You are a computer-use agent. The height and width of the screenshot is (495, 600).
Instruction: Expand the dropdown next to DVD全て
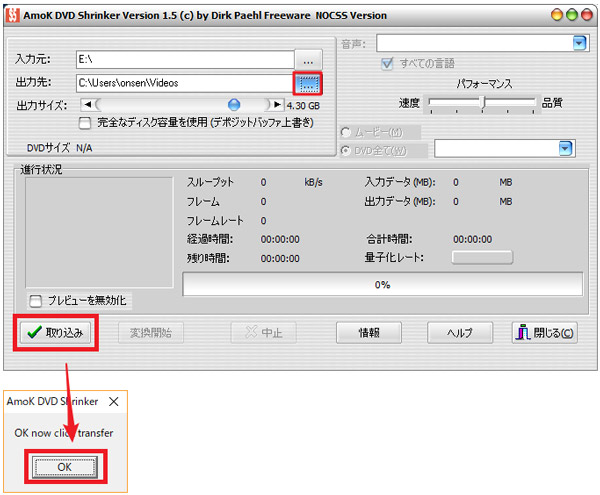(565, 148)
